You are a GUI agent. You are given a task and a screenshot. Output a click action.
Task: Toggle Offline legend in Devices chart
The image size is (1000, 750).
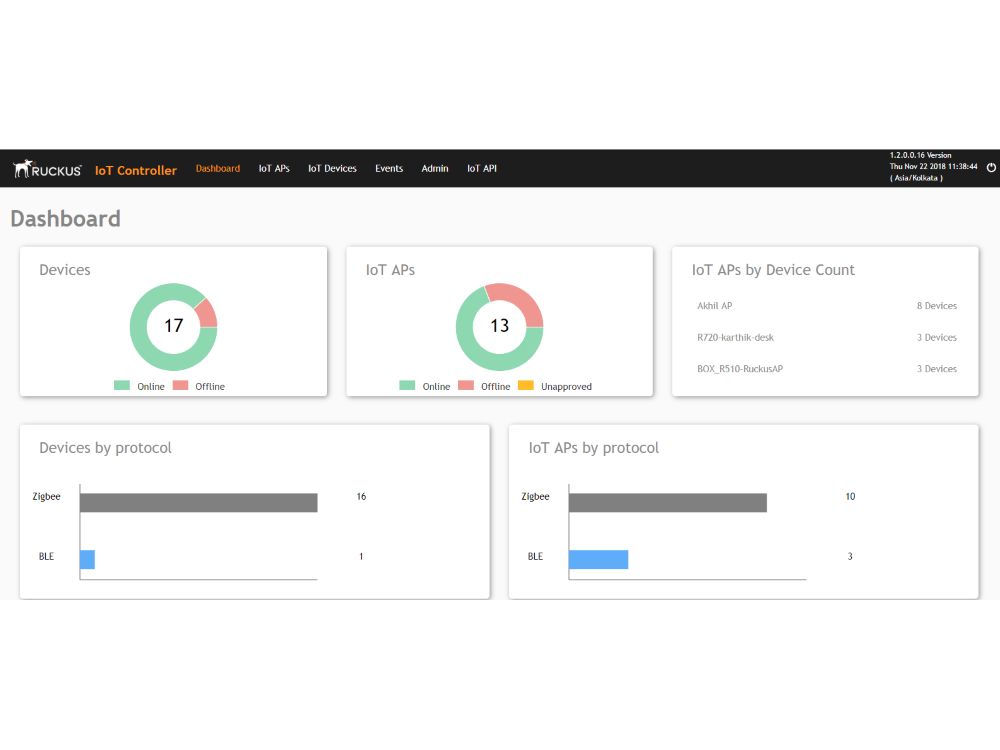[x=199, y=386]
